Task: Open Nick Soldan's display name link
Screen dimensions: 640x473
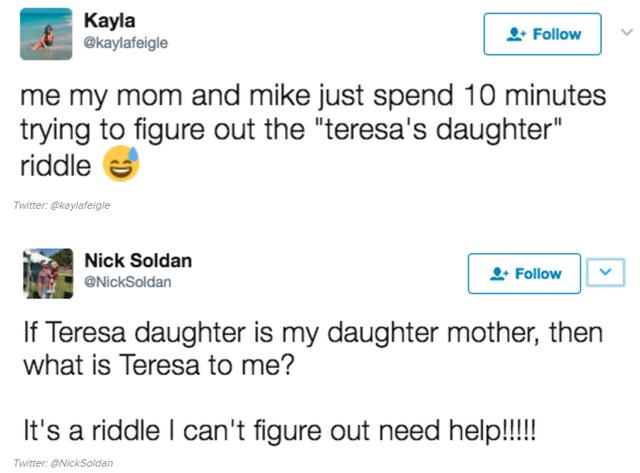Action: click(138, 261)
